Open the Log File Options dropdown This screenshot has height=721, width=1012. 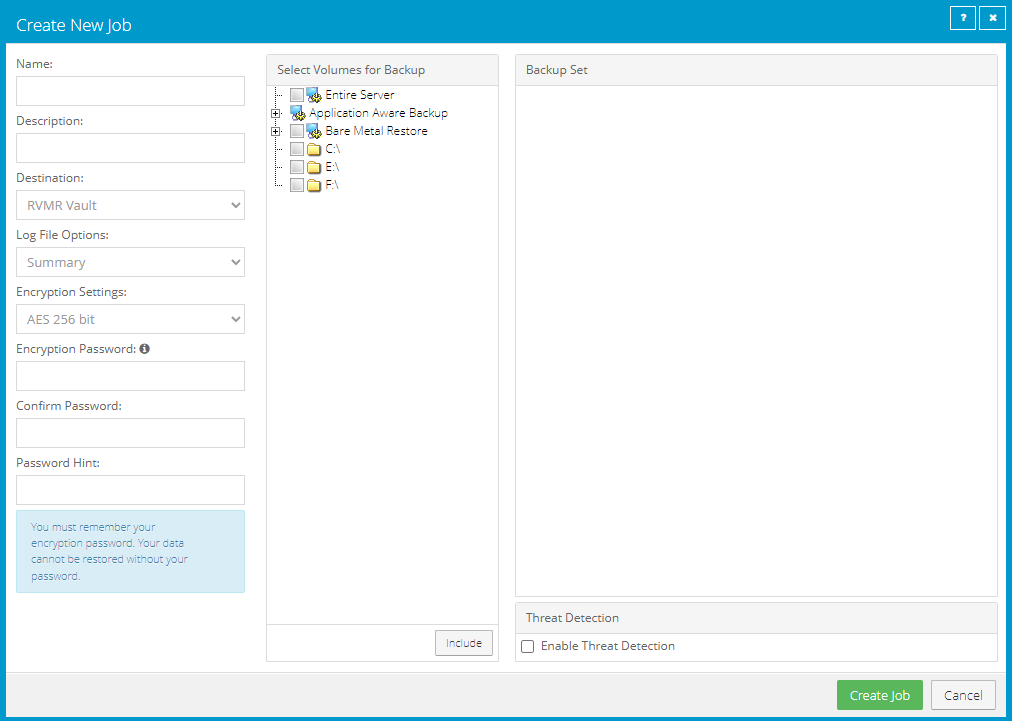click(x=130, y=261)
